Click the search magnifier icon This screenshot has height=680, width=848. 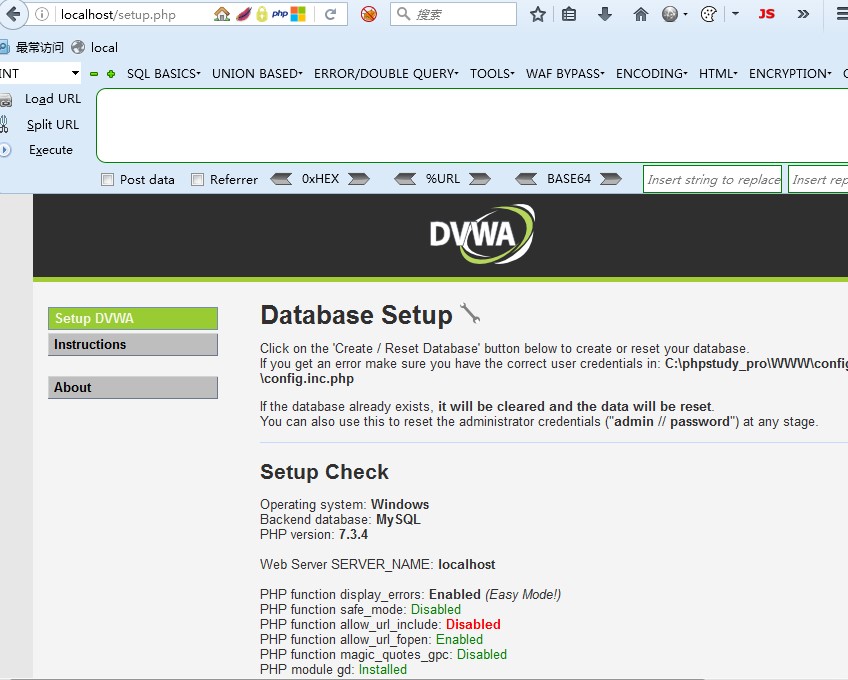click(403, 14)
